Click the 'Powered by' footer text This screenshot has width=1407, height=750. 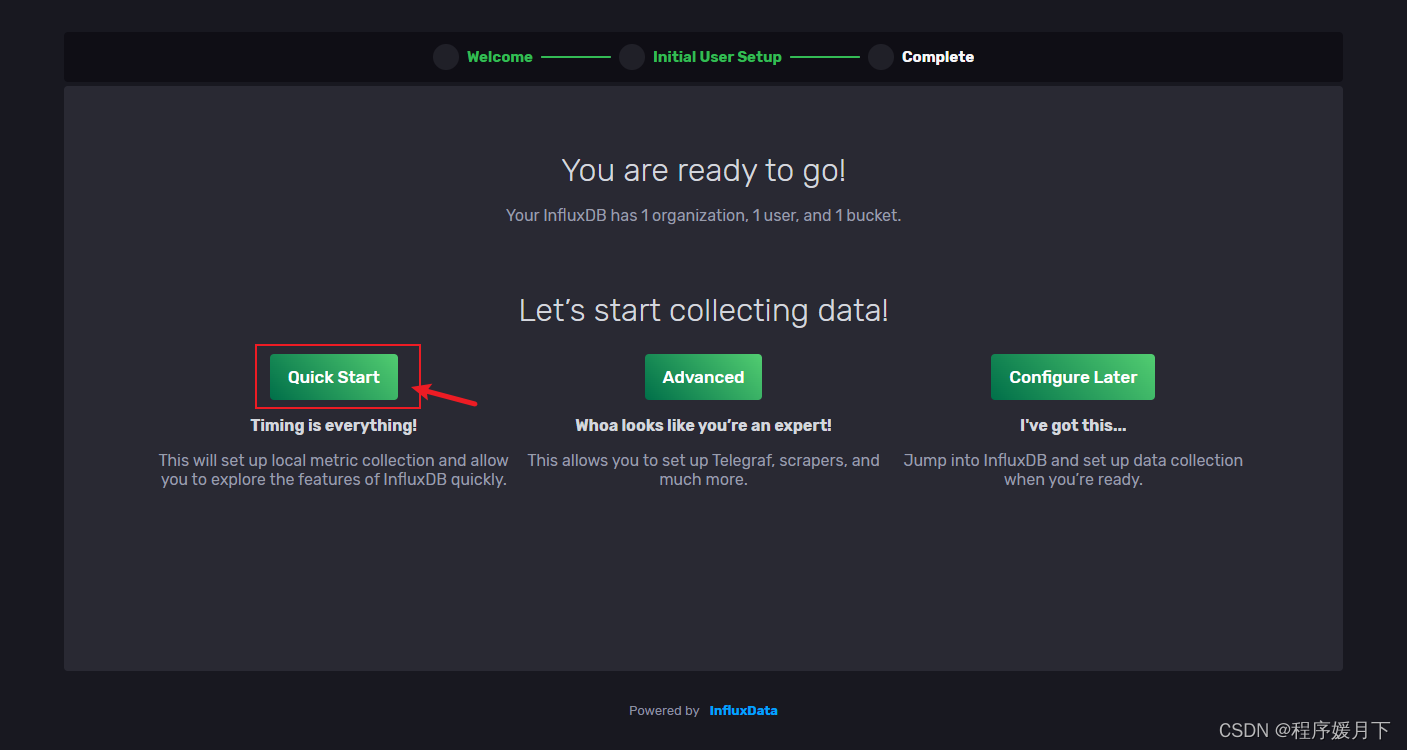pyautogui.click(x=664, y=711)
